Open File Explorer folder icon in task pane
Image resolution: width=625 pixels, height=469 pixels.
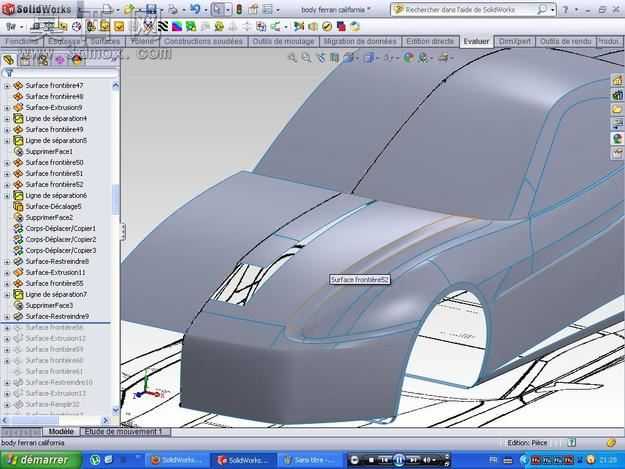617,109
